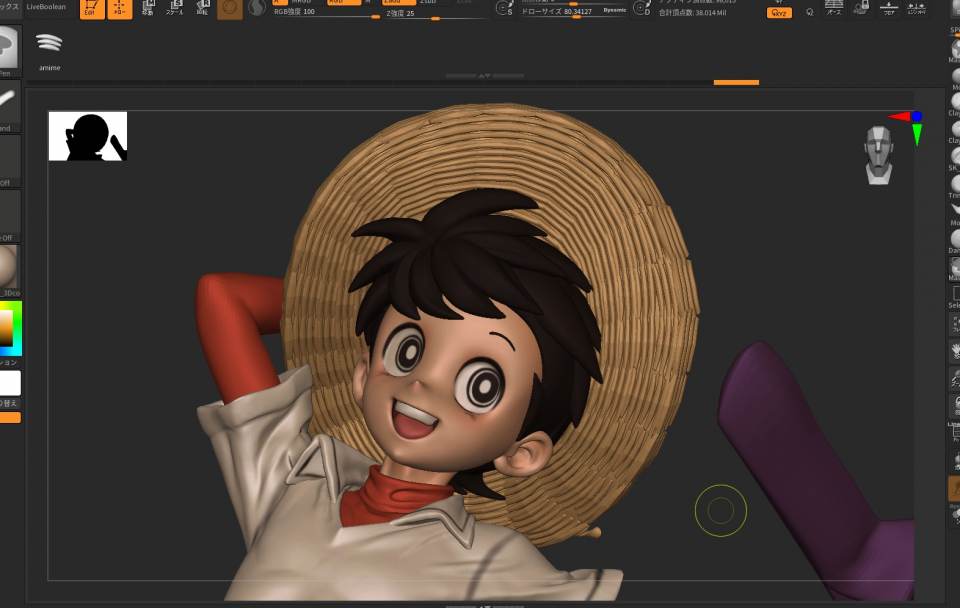Viewport: 960px width, 608px height.
Task: Toggle the floor grid icon
Action: tap(888, 8)
